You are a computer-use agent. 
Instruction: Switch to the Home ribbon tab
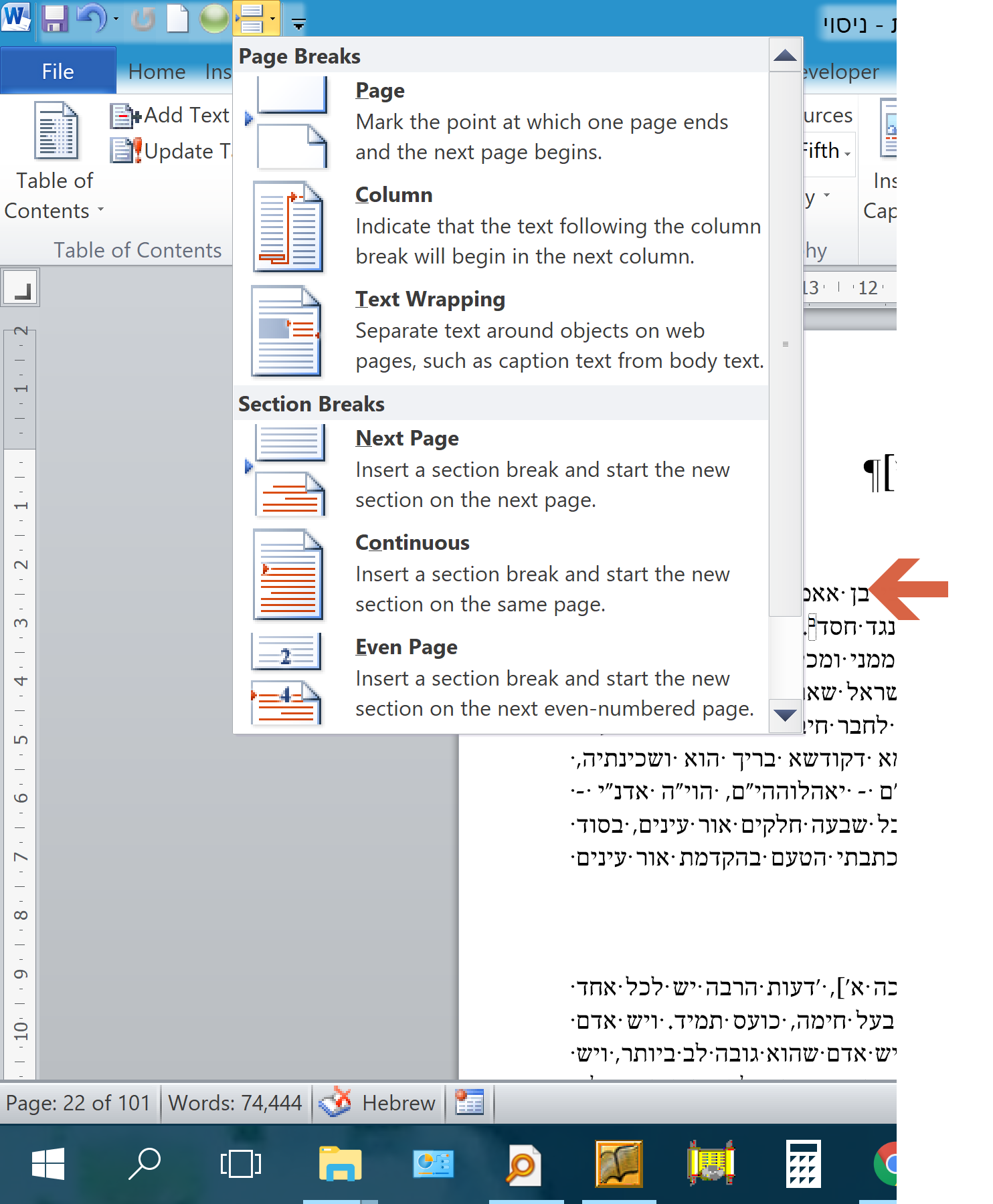pos(157,71)
